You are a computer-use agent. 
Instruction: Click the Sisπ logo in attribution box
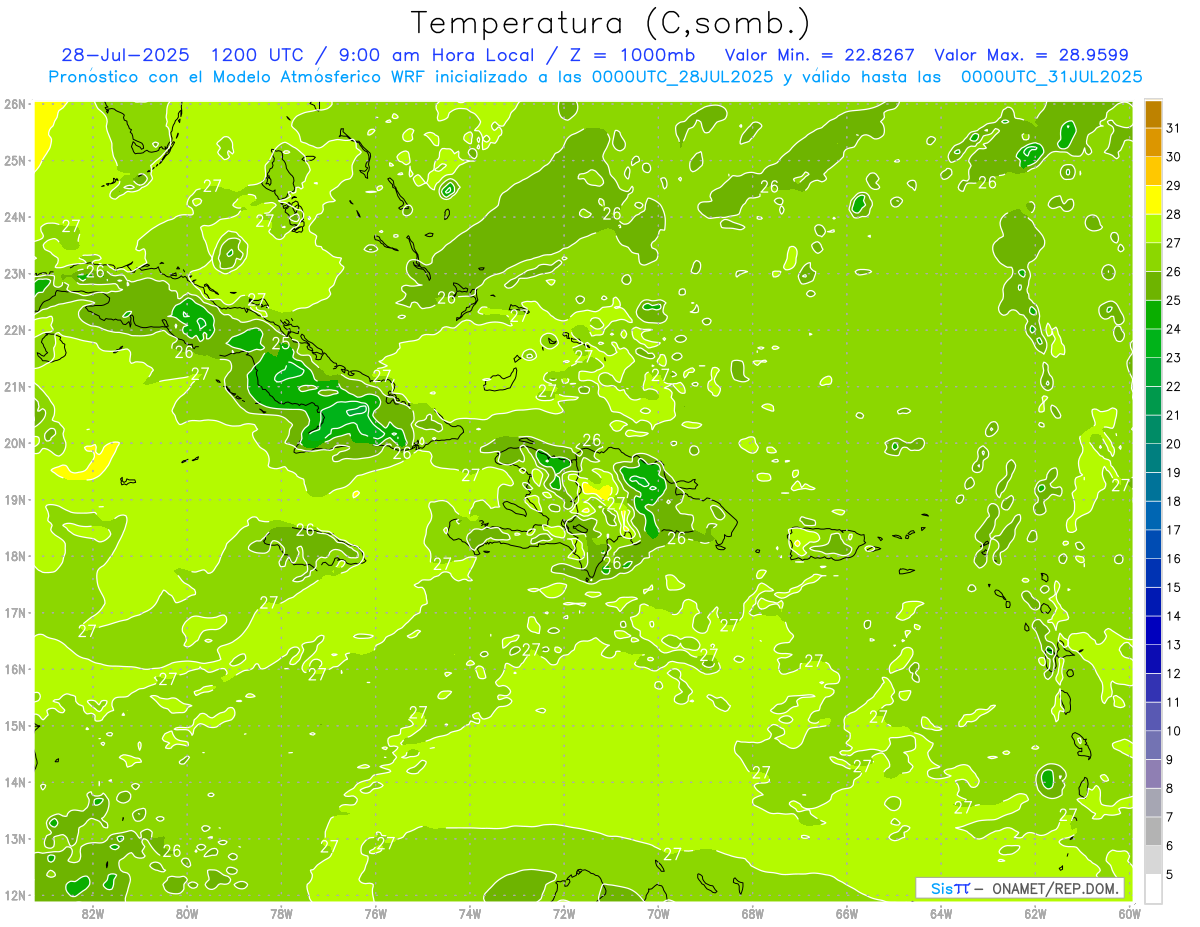[x=950, y=888]
